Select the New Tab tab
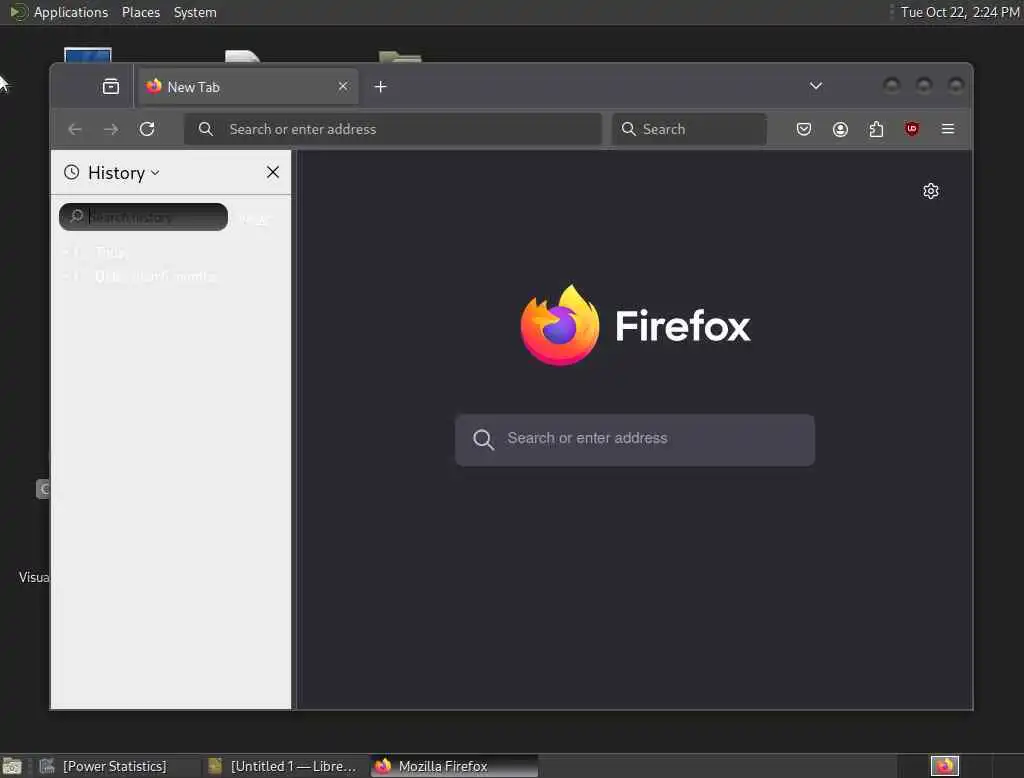The image size is (1024, 778). [248, 86]
